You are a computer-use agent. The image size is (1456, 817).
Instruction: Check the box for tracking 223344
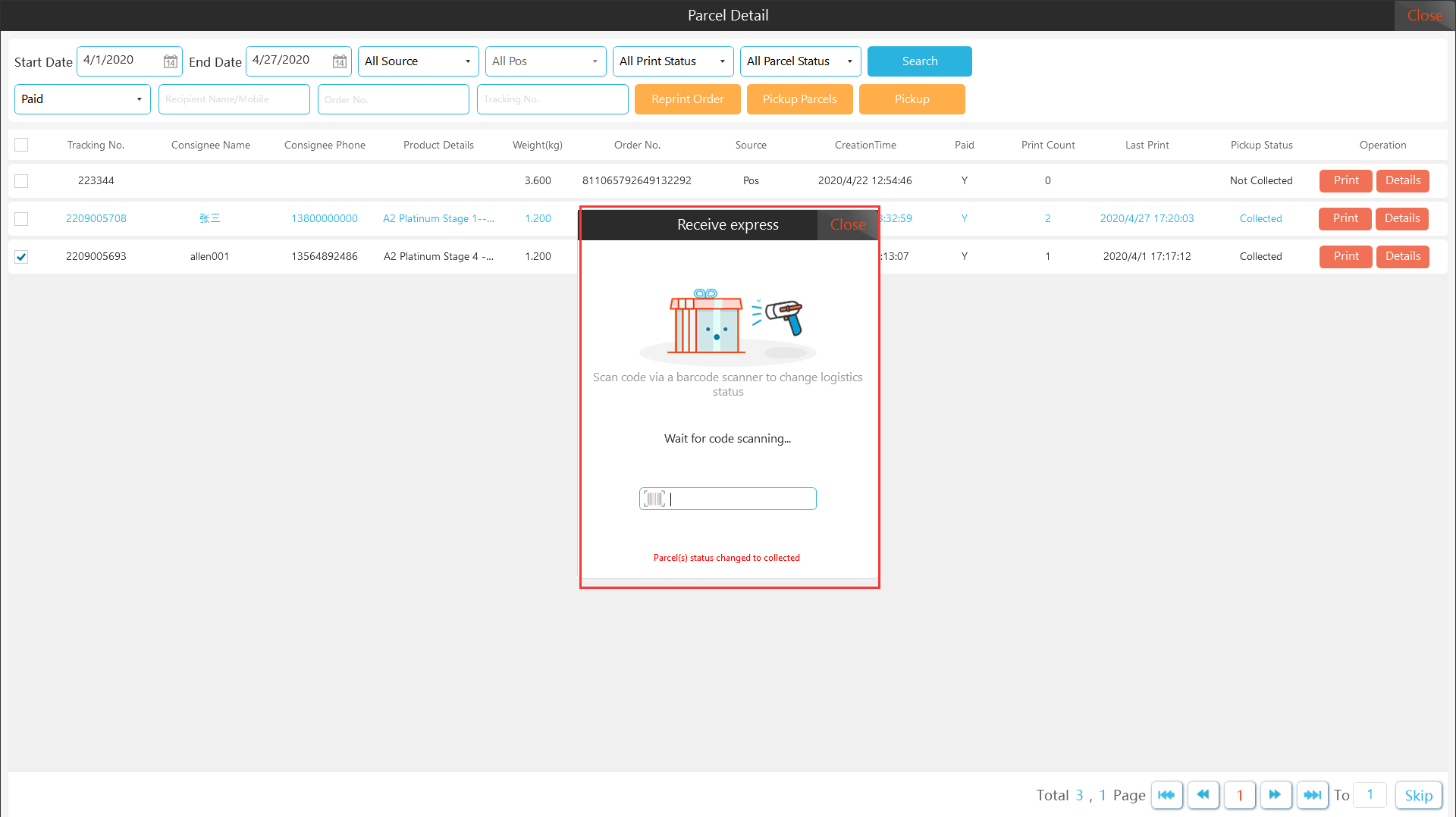click(x=21, y=181)
